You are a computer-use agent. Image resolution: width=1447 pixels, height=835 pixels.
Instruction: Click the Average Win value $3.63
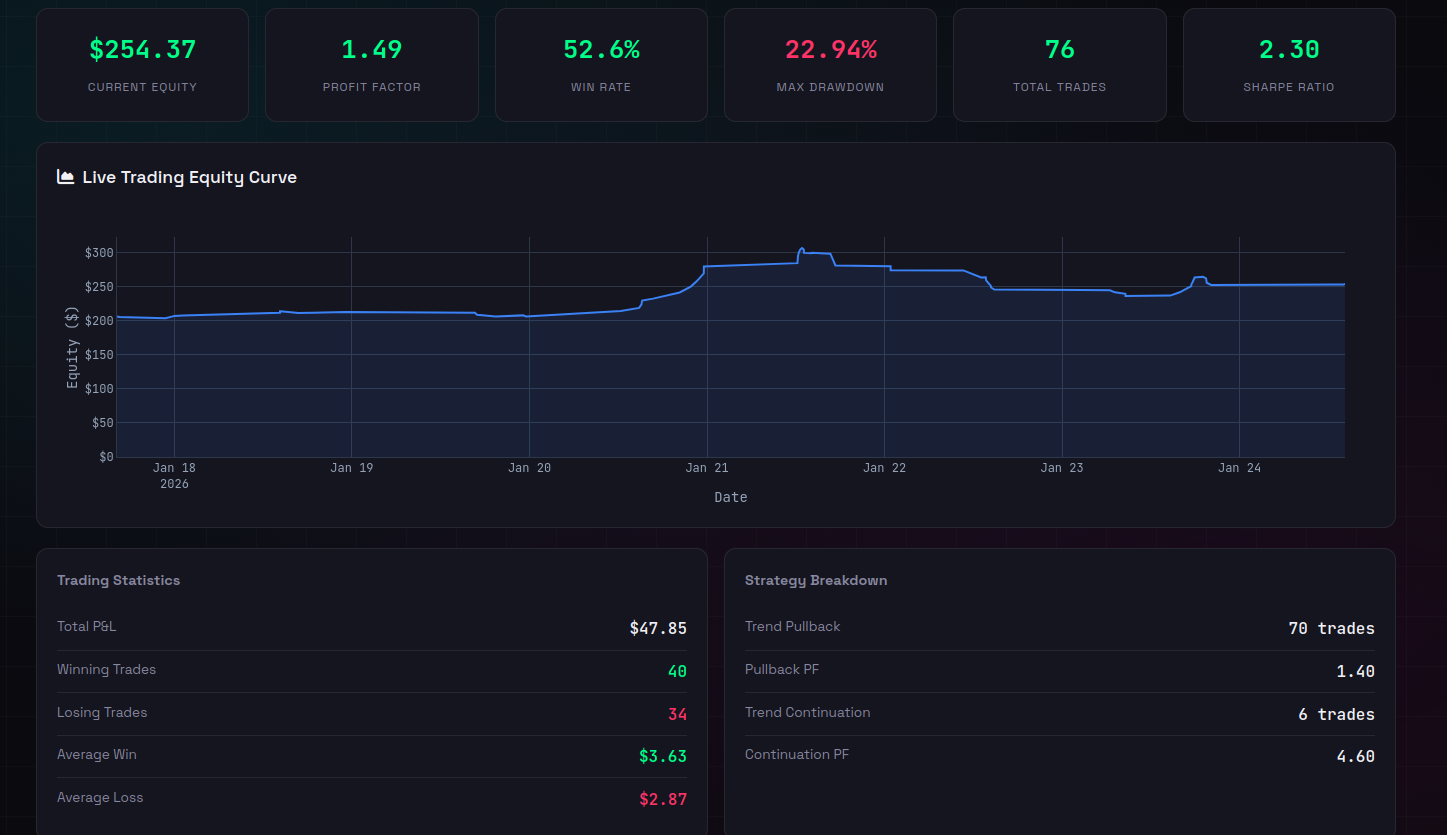point(662,756)
